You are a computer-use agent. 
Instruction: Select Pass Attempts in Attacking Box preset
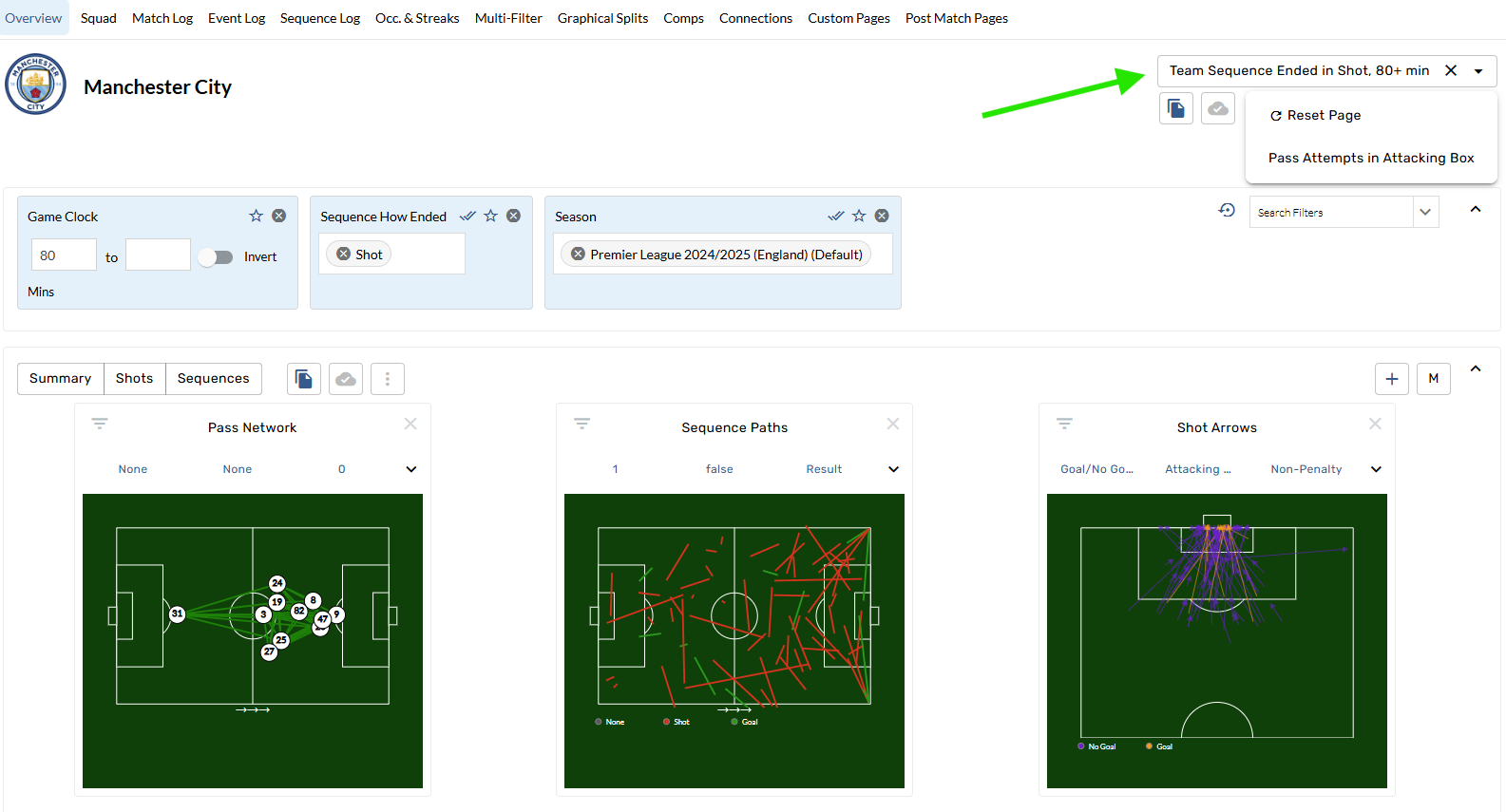[1371, 158]
